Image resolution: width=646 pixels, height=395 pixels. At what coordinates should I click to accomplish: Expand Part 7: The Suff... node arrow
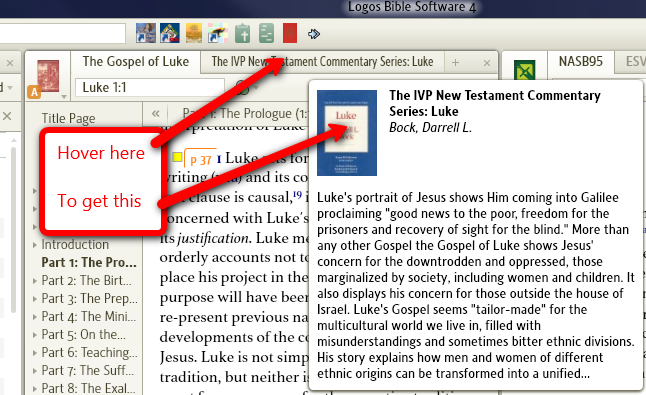click(x=35, y=371)
